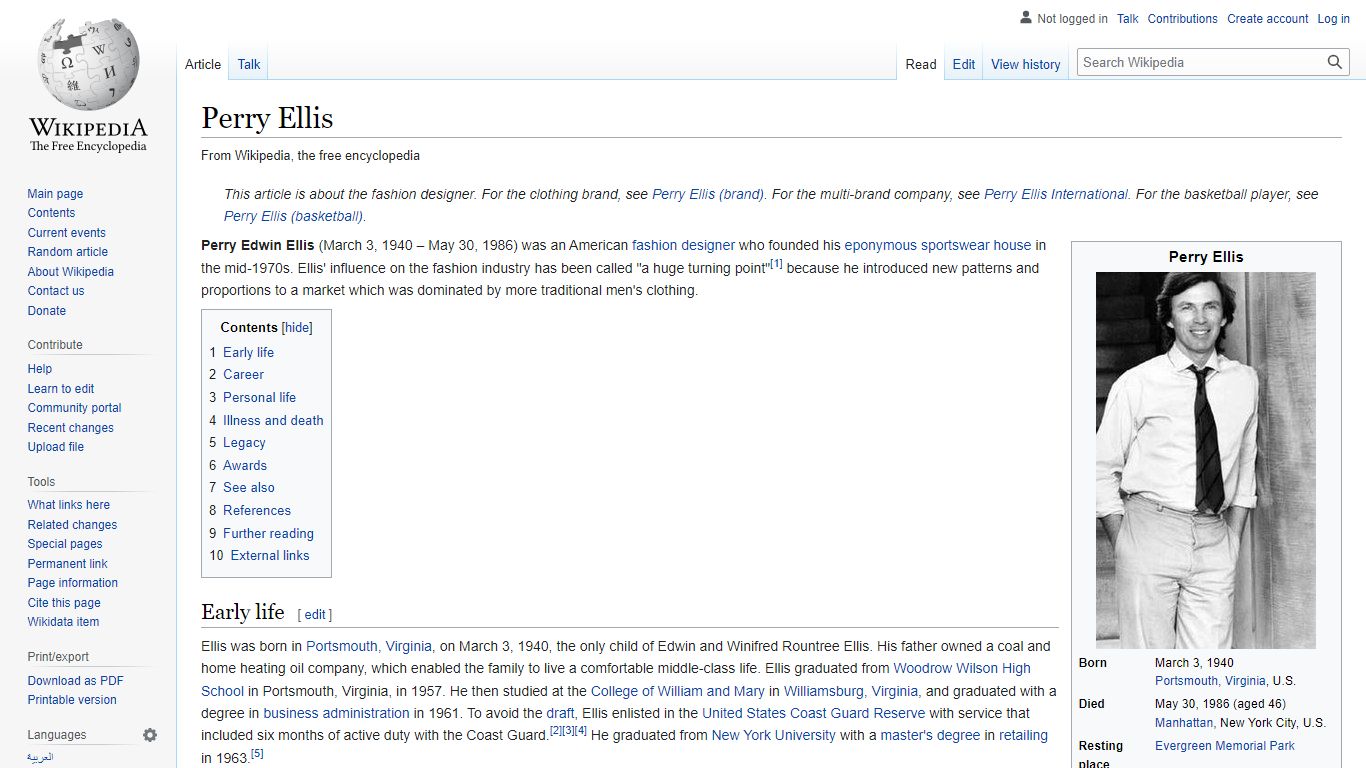This screenshot has width=1366, height=768.
Task: Open Page information
Action: (72, 583)
